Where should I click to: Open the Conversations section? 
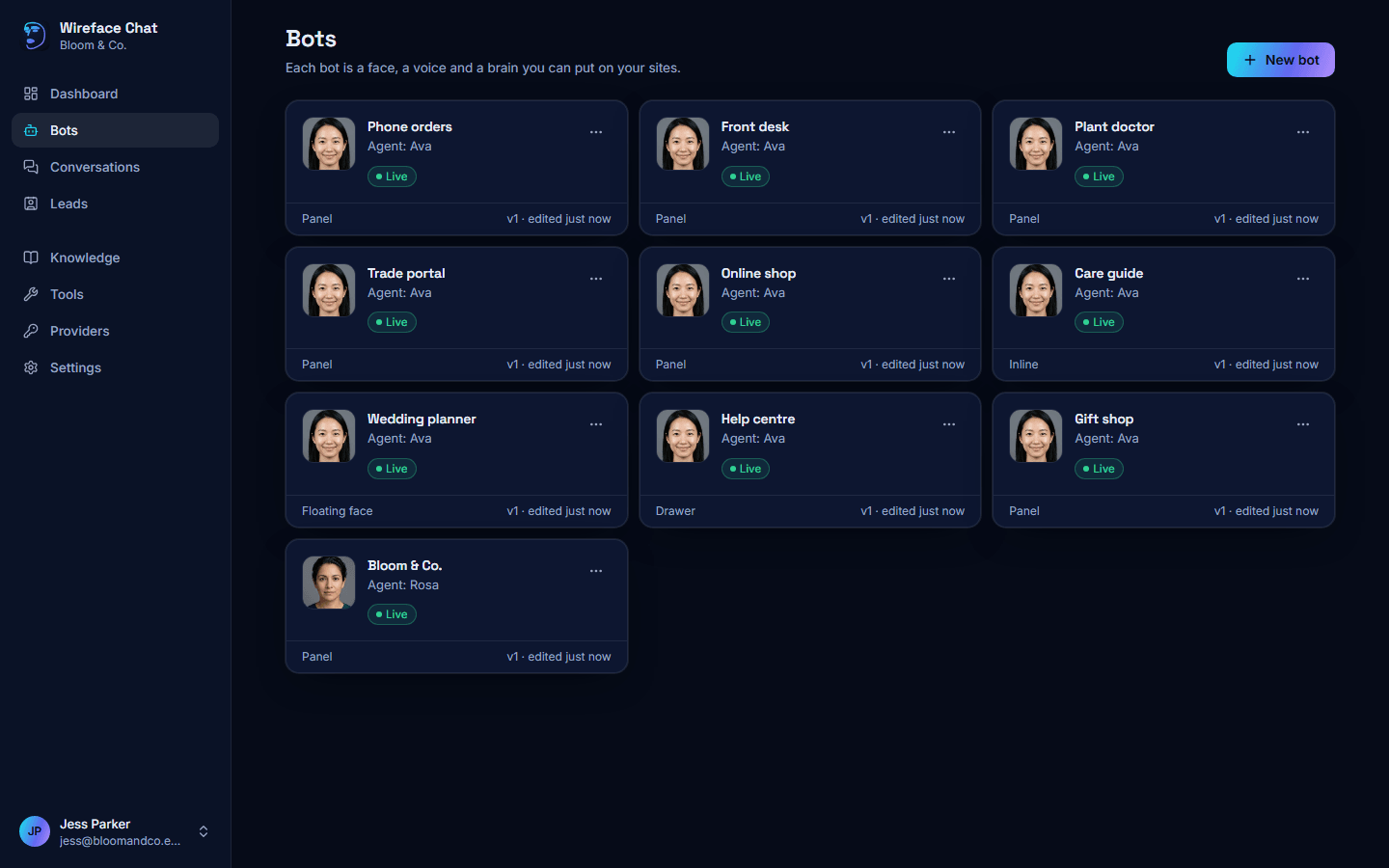115,167
